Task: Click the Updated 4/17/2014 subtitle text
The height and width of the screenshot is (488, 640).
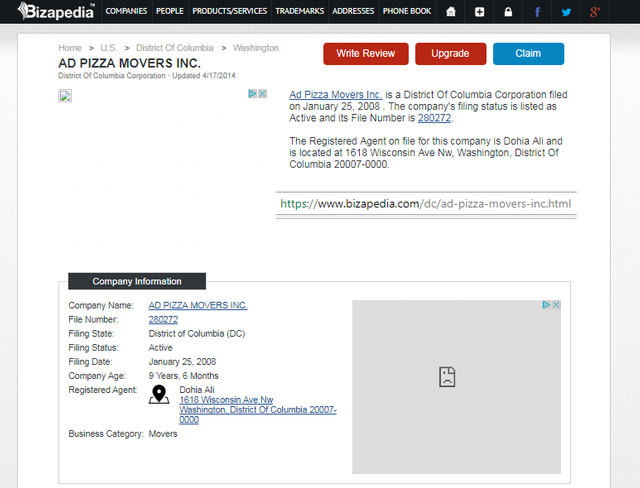Action: [x=204, y=75]
